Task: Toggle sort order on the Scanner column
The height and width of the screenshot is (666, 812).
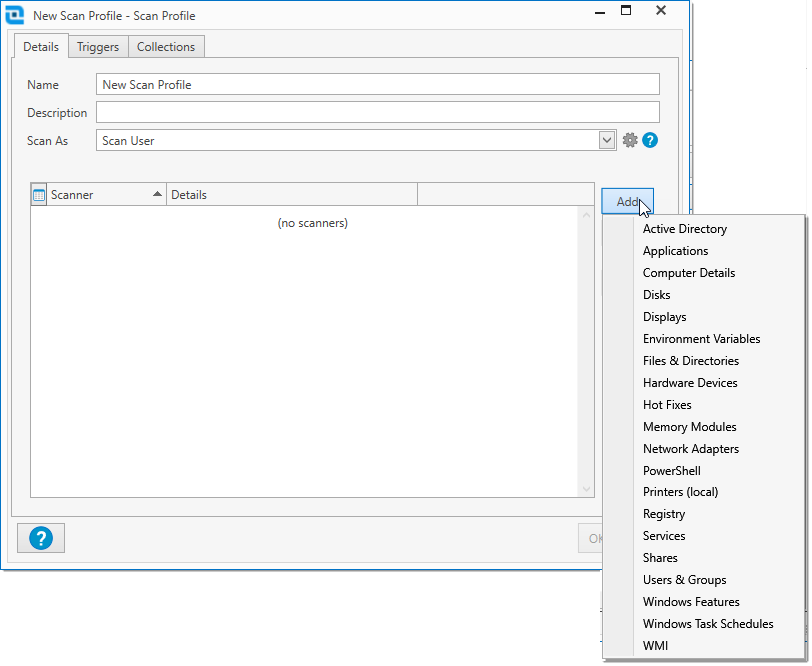Action: 100,194
